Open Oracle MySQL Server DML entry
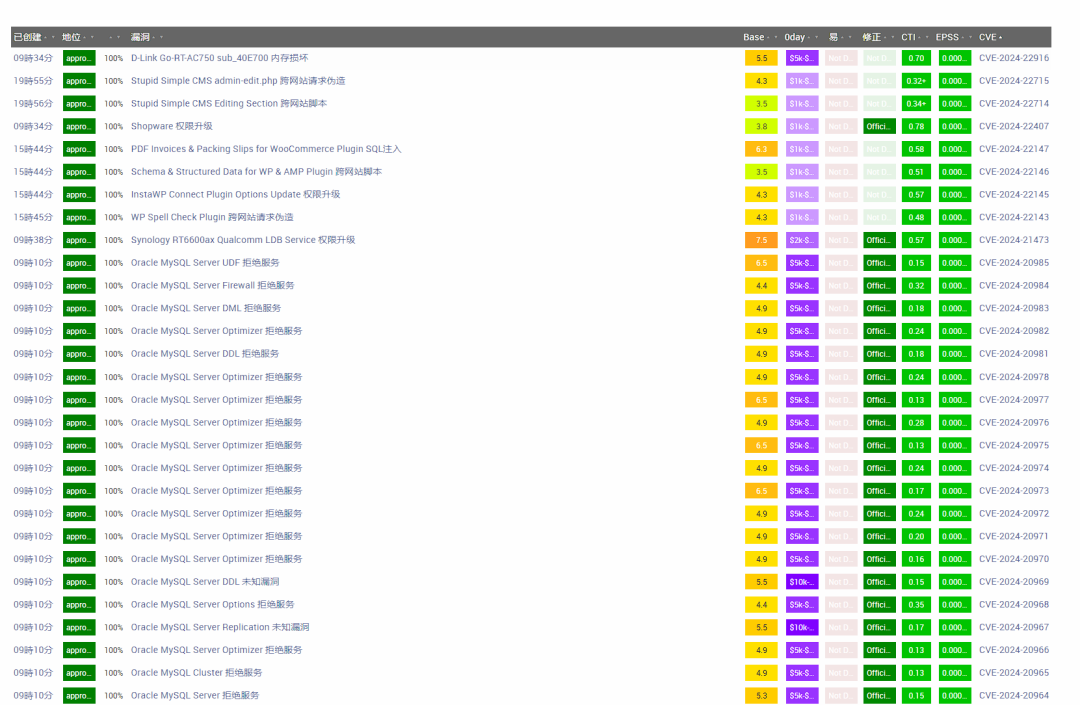1080x705 pixels. coord(206,308)
